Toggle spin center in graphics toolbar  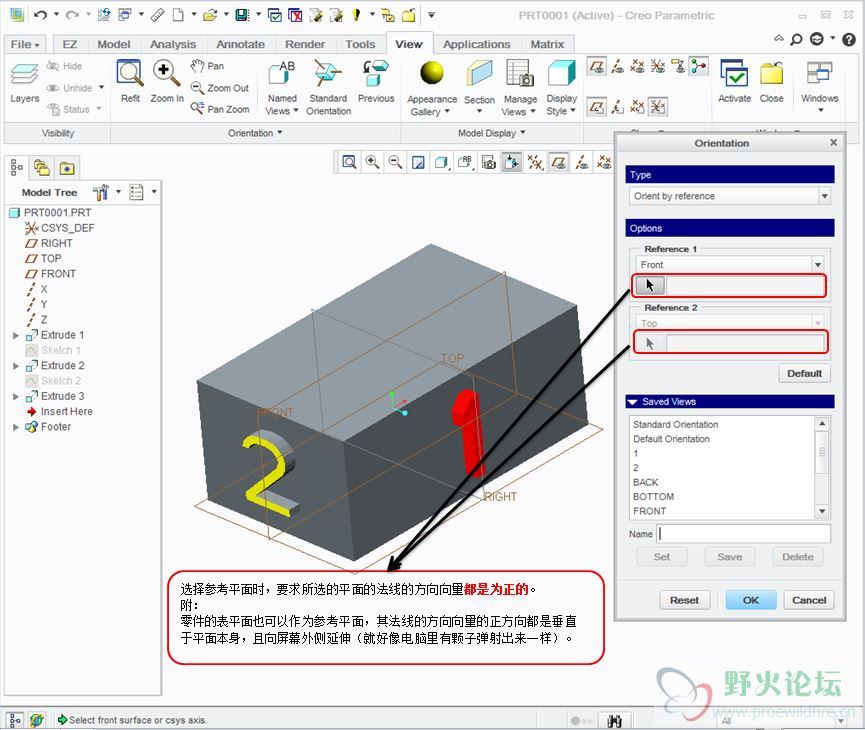(x=512, y=162)
